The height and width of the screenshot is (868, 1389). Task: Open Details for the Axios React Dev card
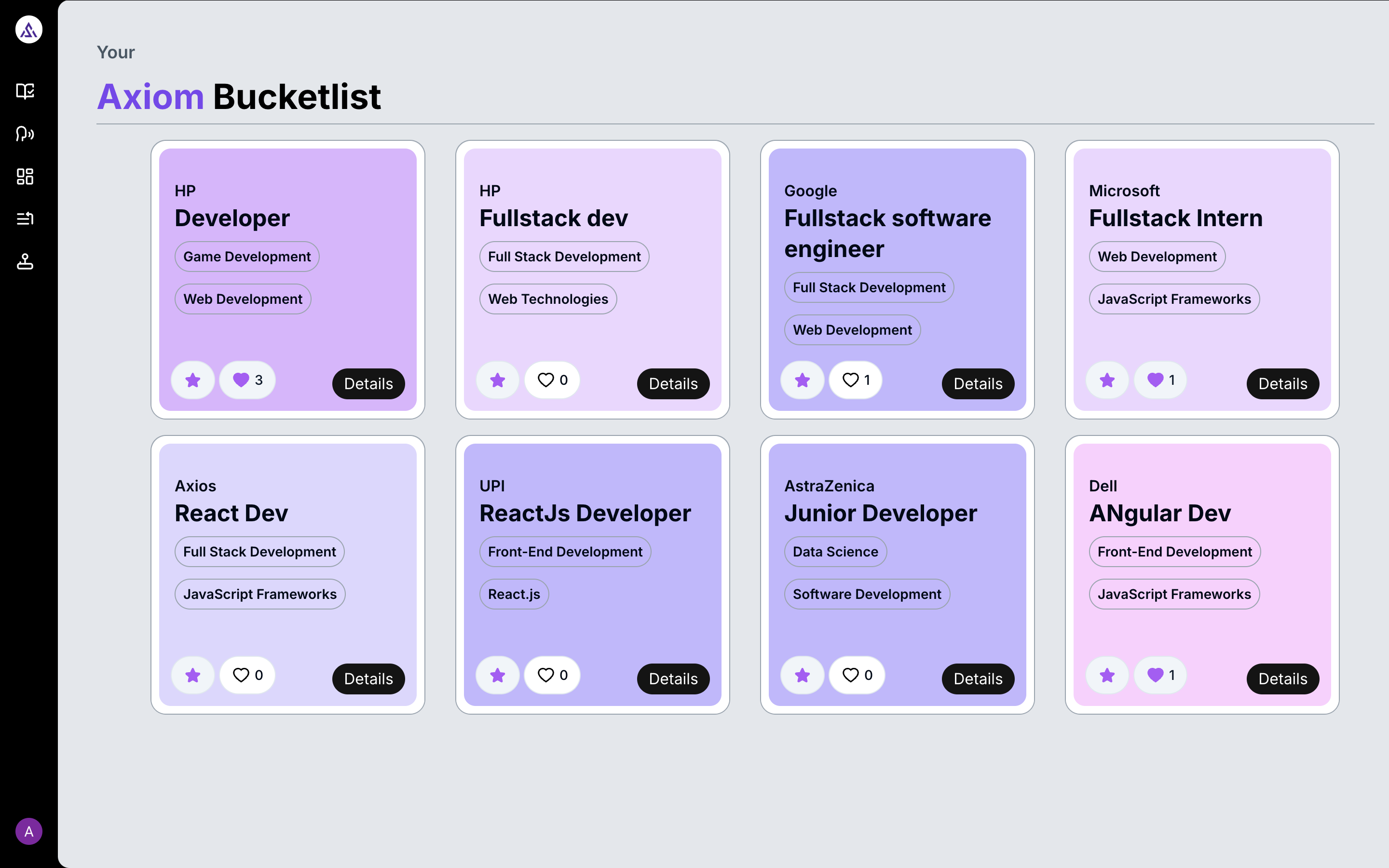click(x=368, y=678)
